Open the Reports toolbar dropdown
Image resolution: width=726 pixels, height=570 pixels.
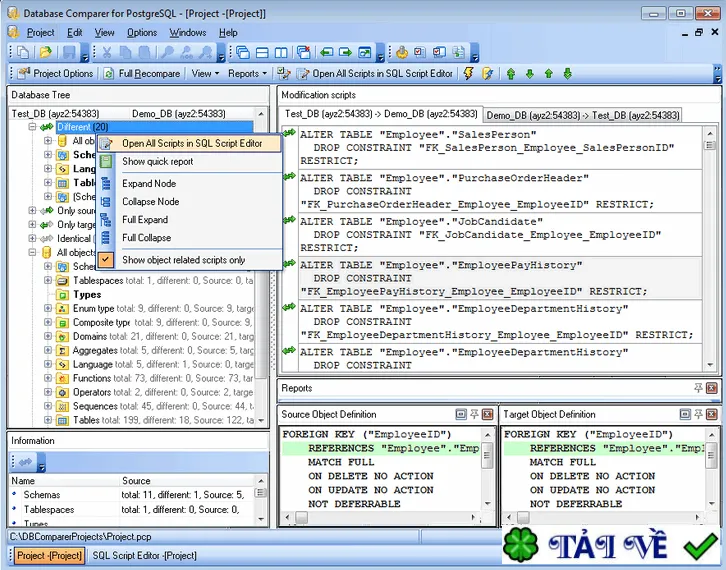tap(248, 74)
